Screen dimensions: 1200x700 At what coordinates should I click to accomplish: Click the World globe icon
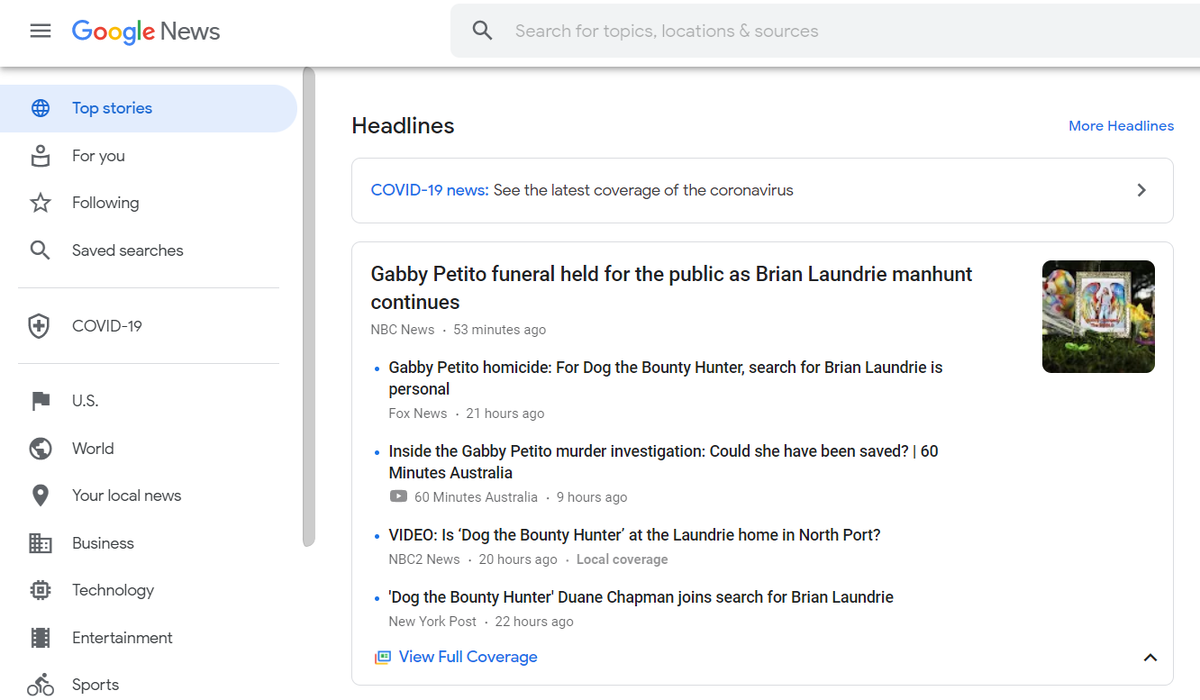point(40,448)
